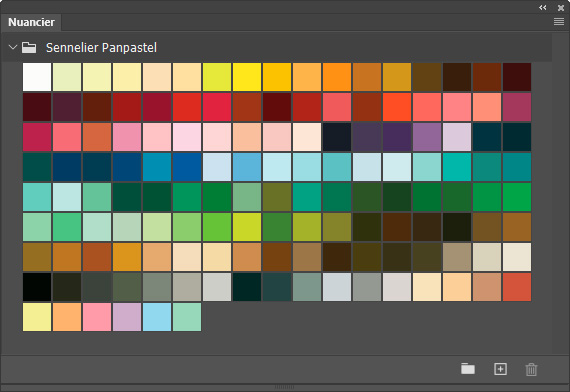Select the royal blue swatch
Screen dimensions: 570x392
tap(187, 167)
